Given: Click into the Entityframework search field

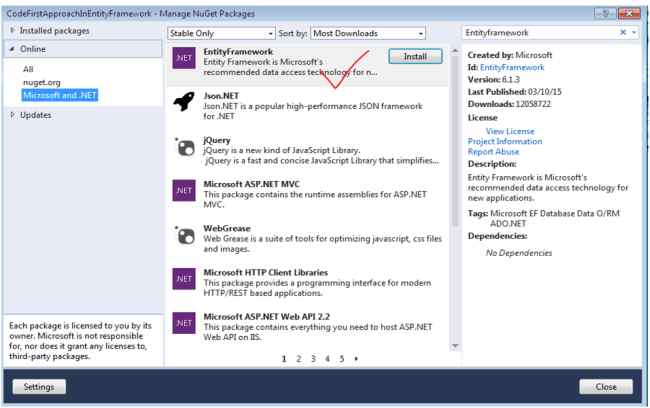Looking at the screenshot, I should (x=539, y=32).
